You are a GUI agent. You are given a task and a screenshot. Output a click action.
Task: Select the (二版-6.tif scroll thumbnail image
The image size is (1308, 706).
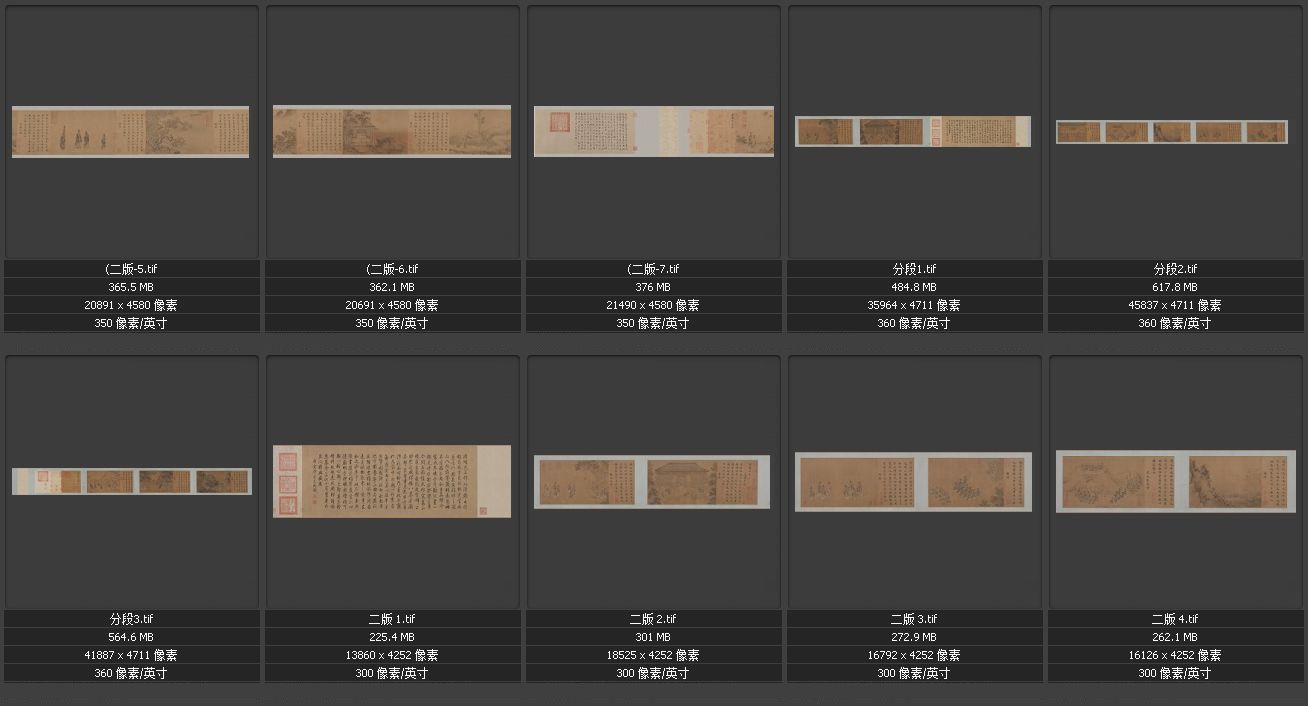click(392, 132)
